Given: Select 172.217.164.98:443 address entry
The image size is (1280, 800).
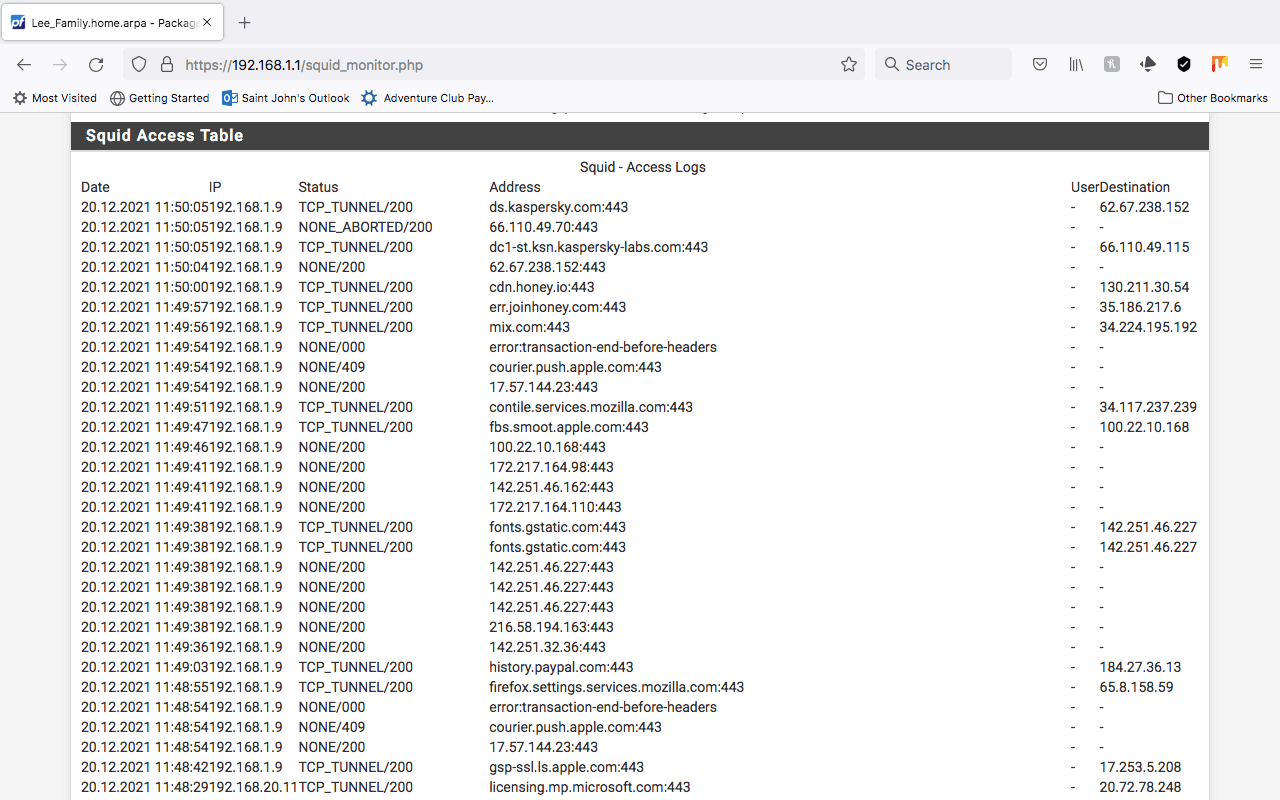Looking at the screenshot, I should [552, 467].
